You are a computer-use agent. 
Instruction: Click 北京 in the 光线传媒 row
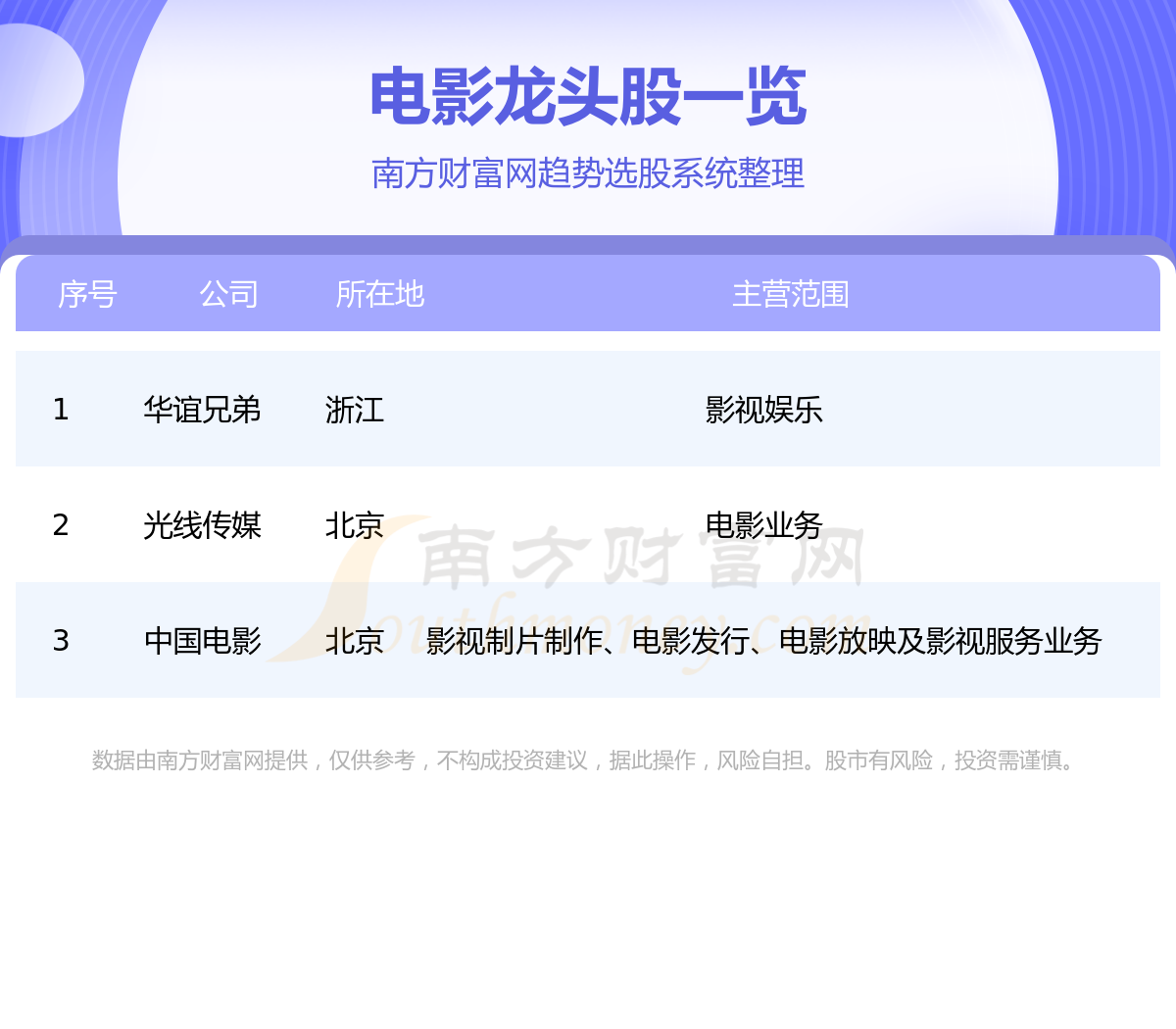pos(354,524)
